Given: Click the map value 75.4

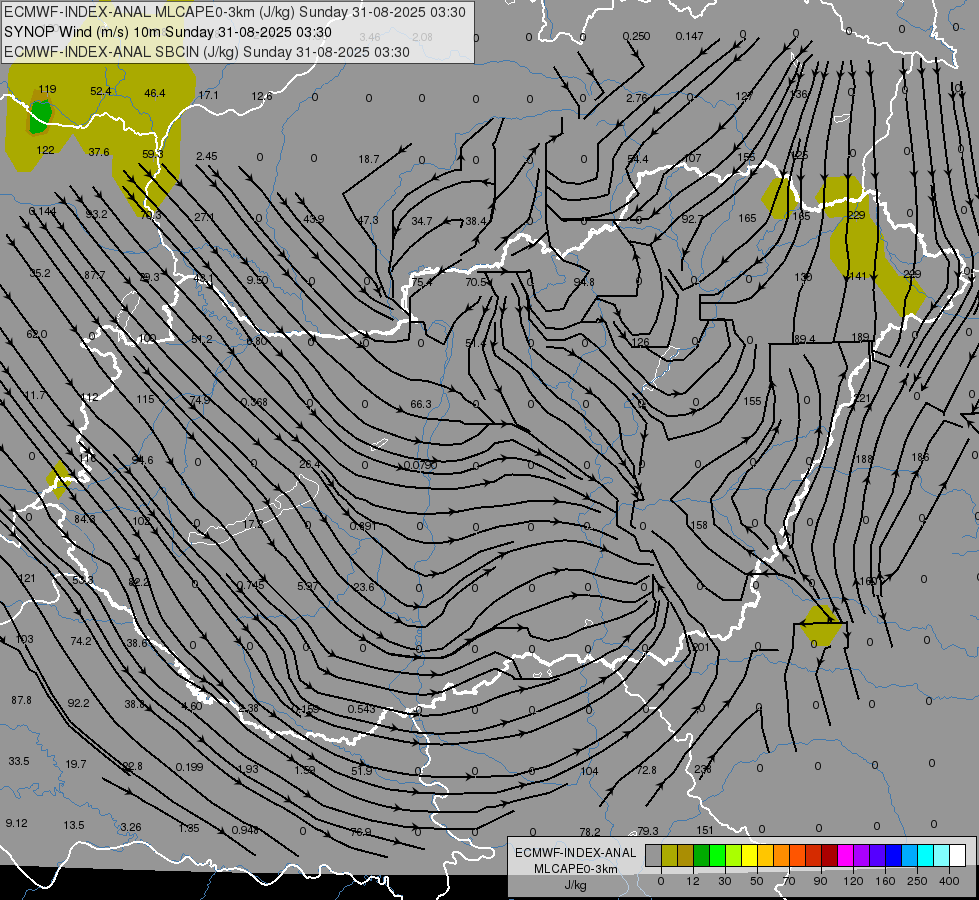Looking at the screenshot, I should pyautogui.click(x=421, y=282).
